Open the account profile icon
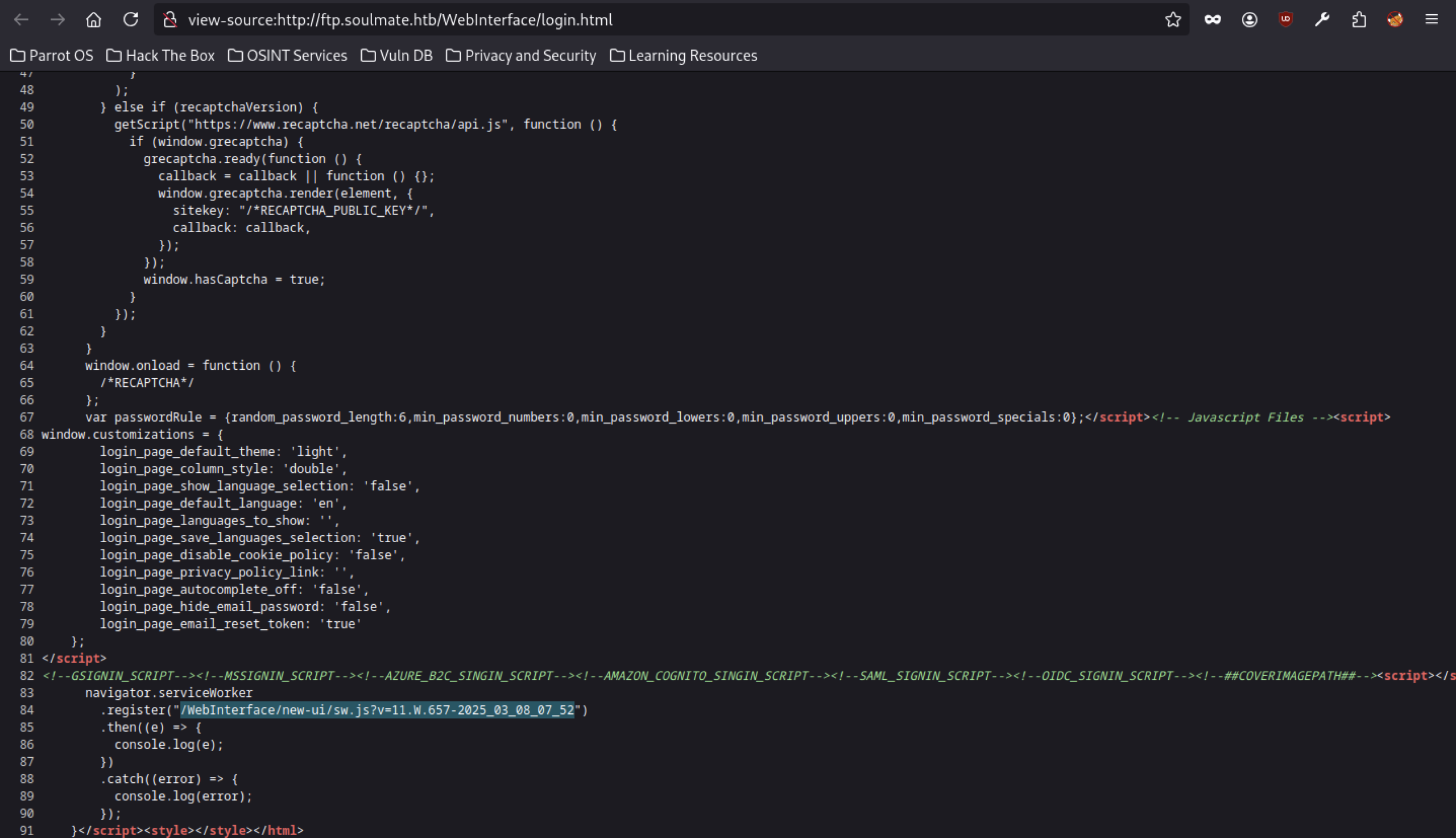 1250,19
